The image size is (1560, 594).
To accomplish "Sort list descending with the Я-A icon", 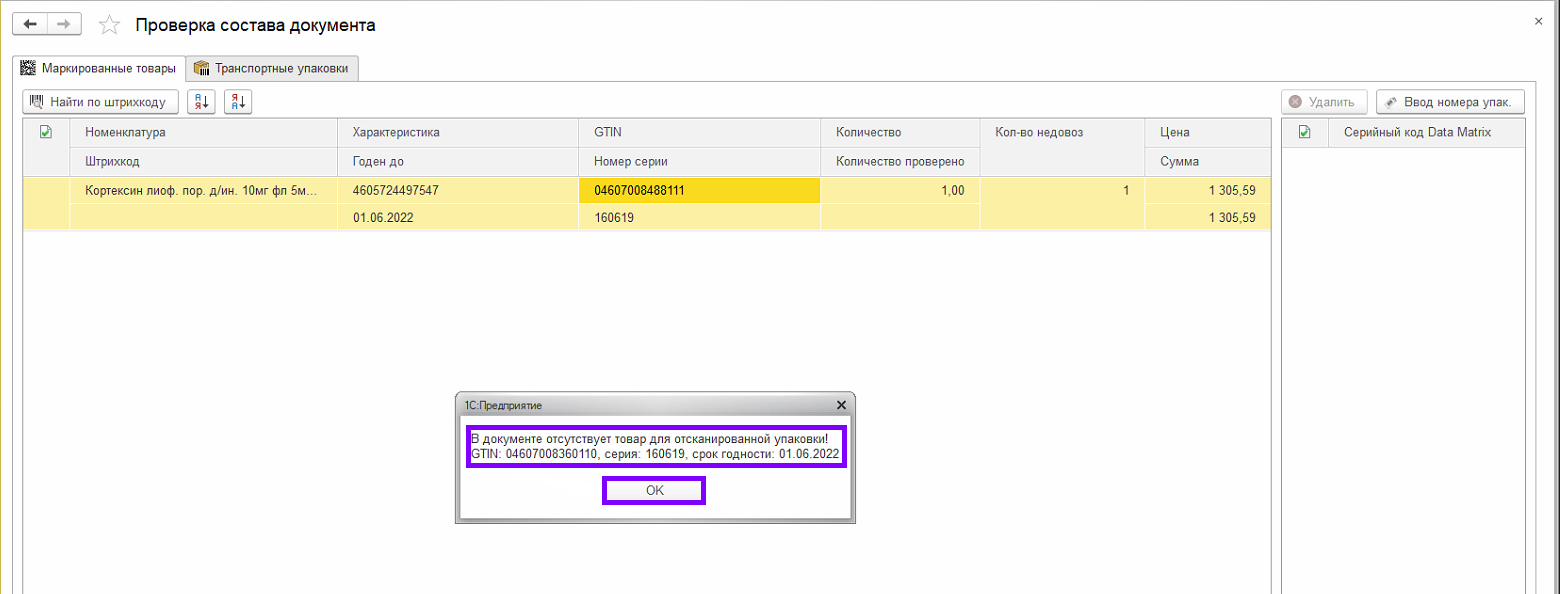I will 238,101.
